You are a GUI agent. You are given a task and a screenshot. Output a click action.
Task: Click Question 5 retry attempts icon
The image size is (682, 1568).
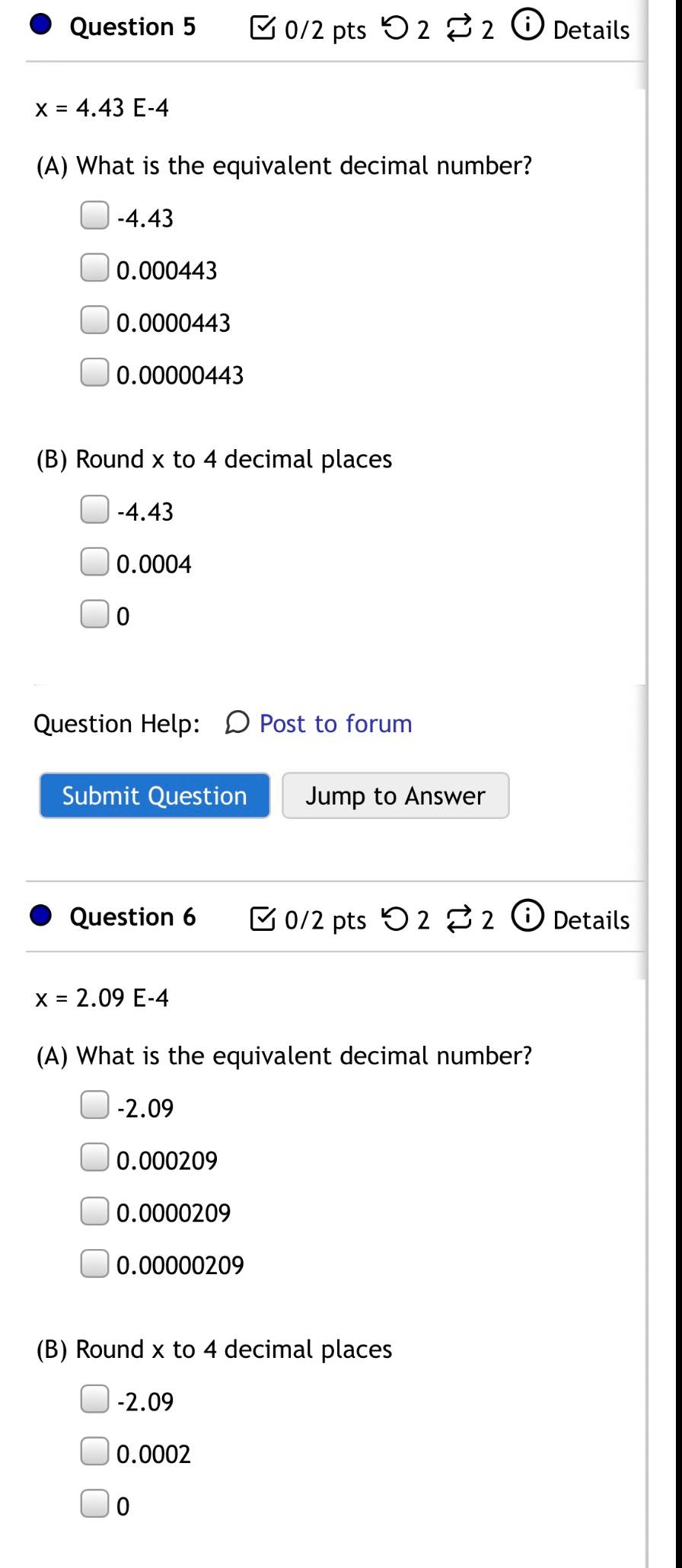tap(394, 29)
